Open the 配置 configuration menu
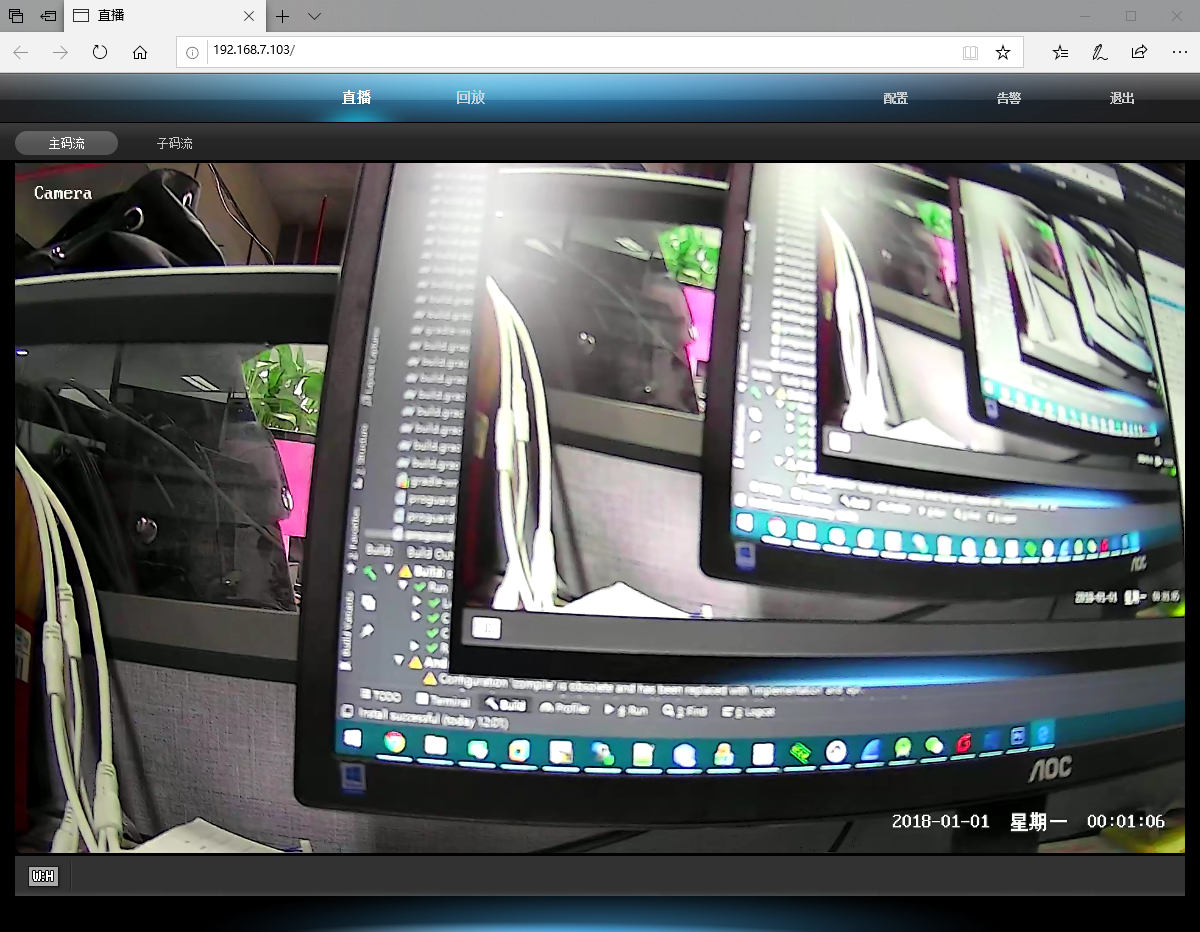 click(895, 98)
